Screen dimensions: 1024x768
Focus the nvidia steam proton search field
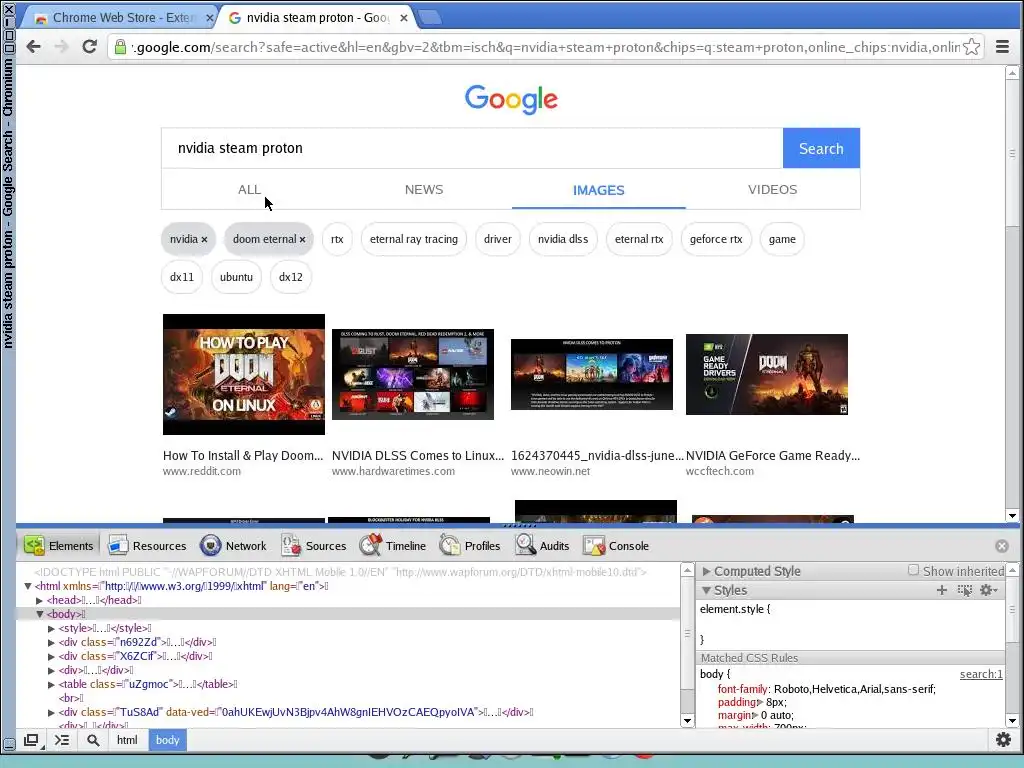pos(472,148)
